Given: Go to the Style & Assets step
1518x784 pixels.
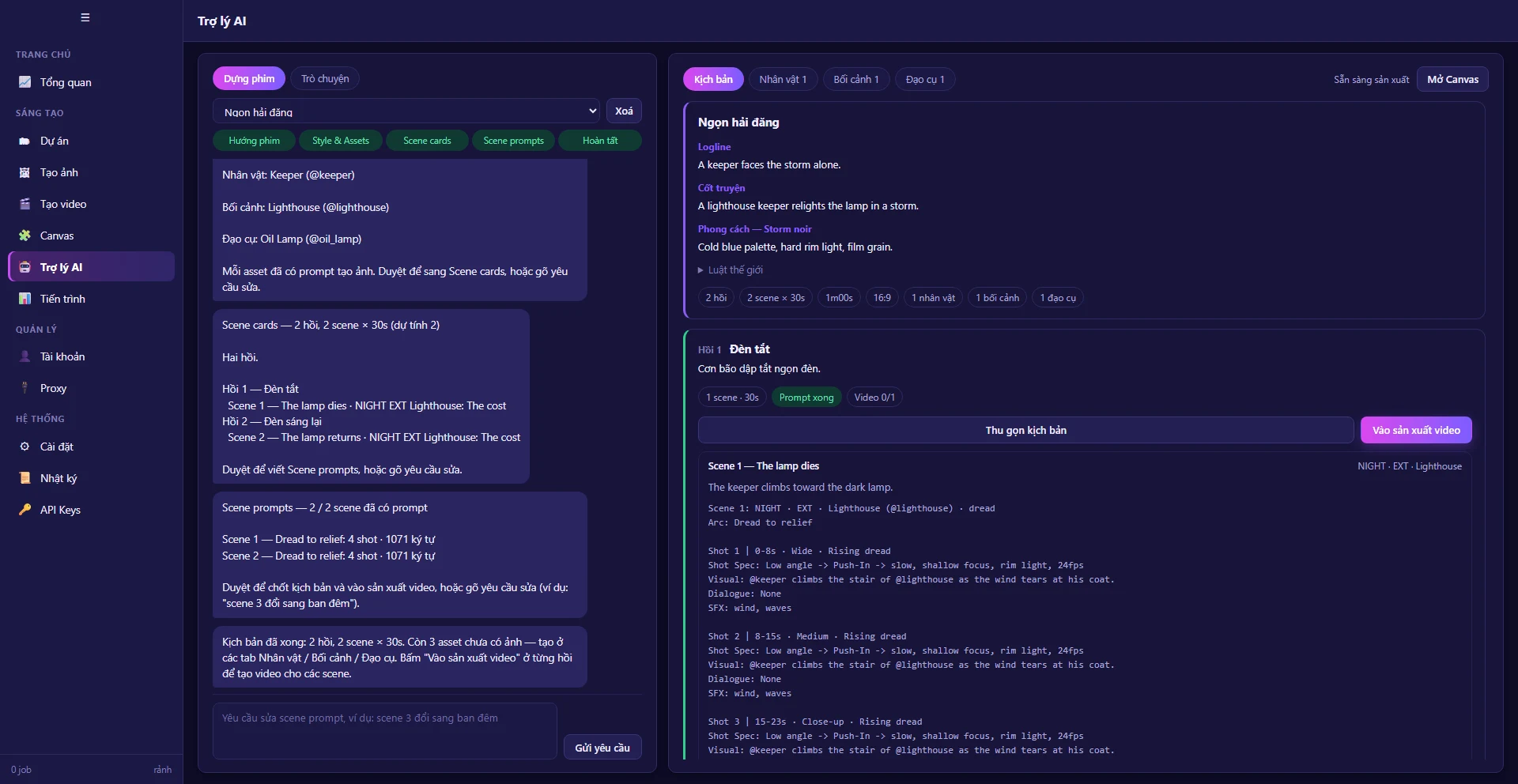Looking at the screenshot, I should coord(341,141).
